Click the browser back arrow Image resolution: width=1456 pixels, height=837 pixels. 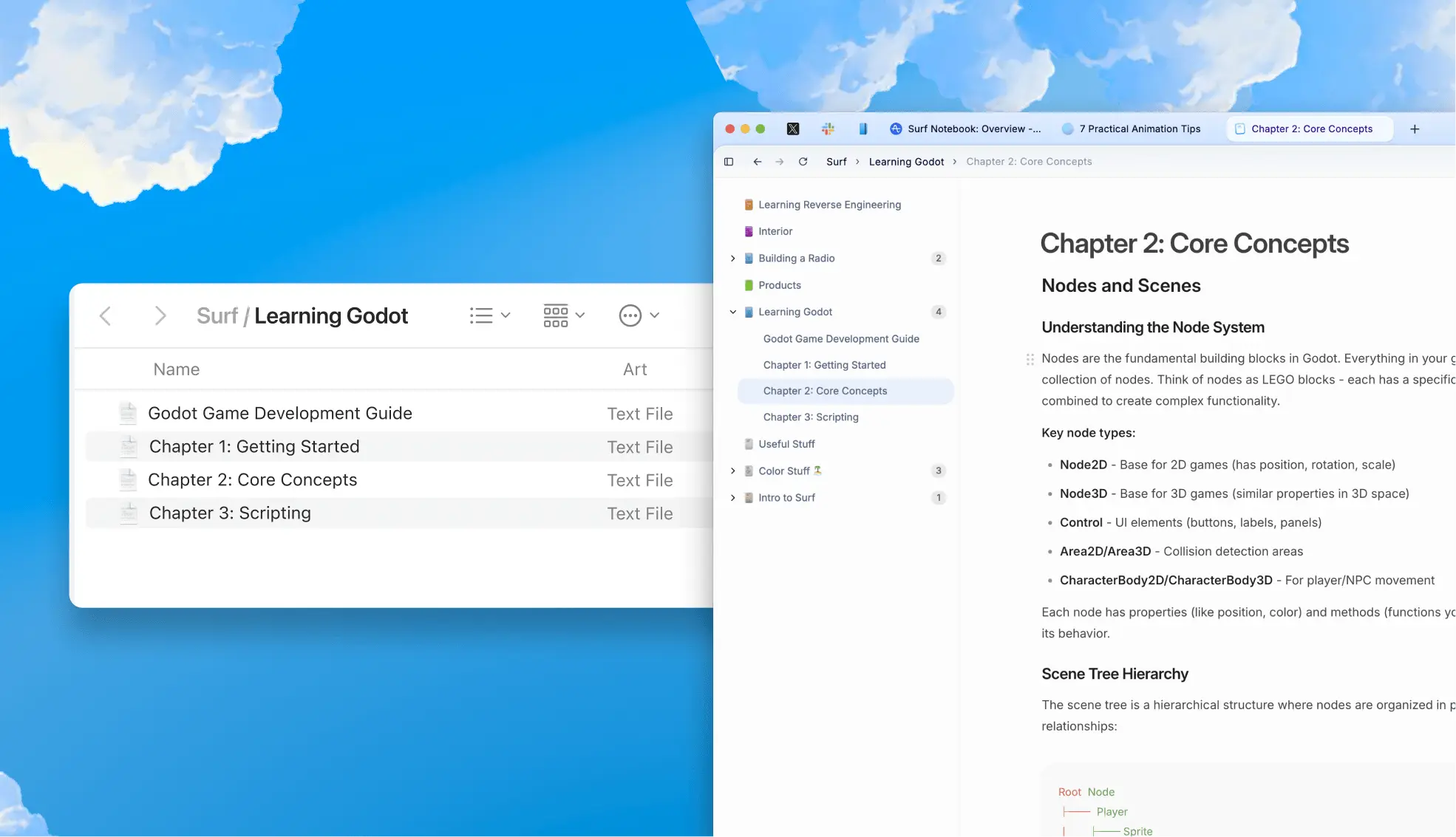click(757, 162)
